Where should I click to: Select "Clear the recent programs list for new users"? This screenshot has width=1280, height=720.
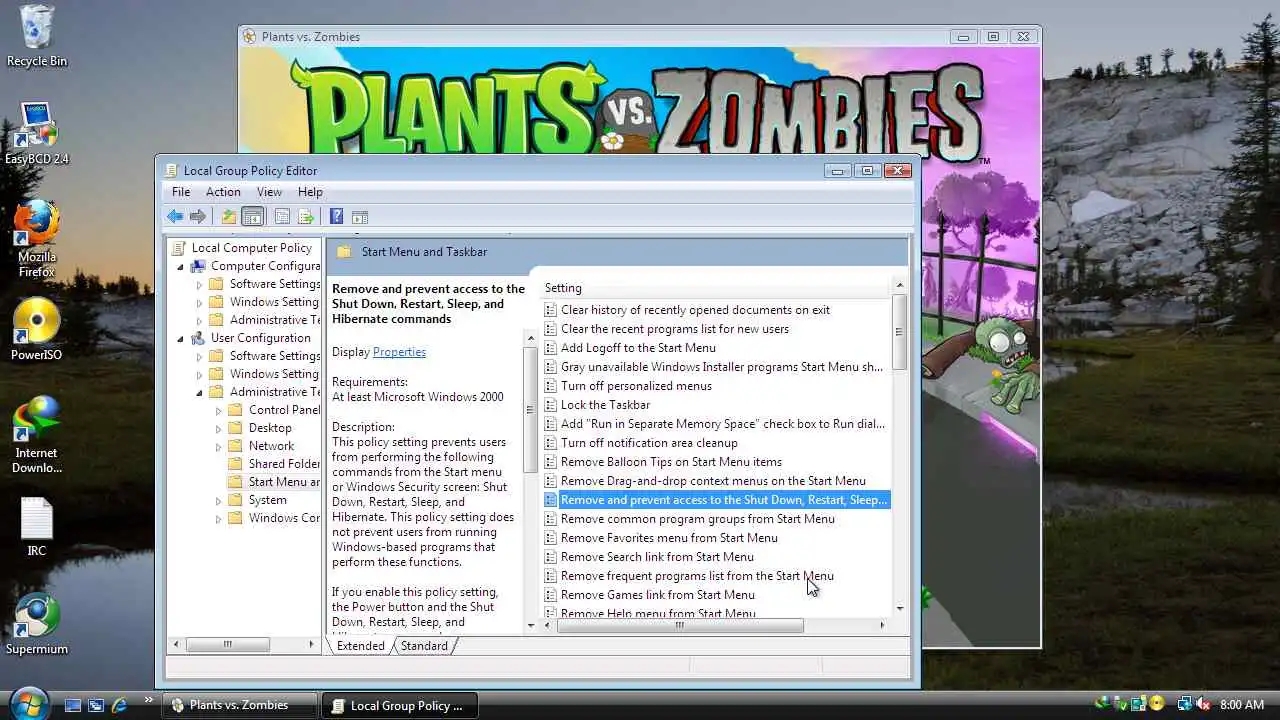(675, 329)
